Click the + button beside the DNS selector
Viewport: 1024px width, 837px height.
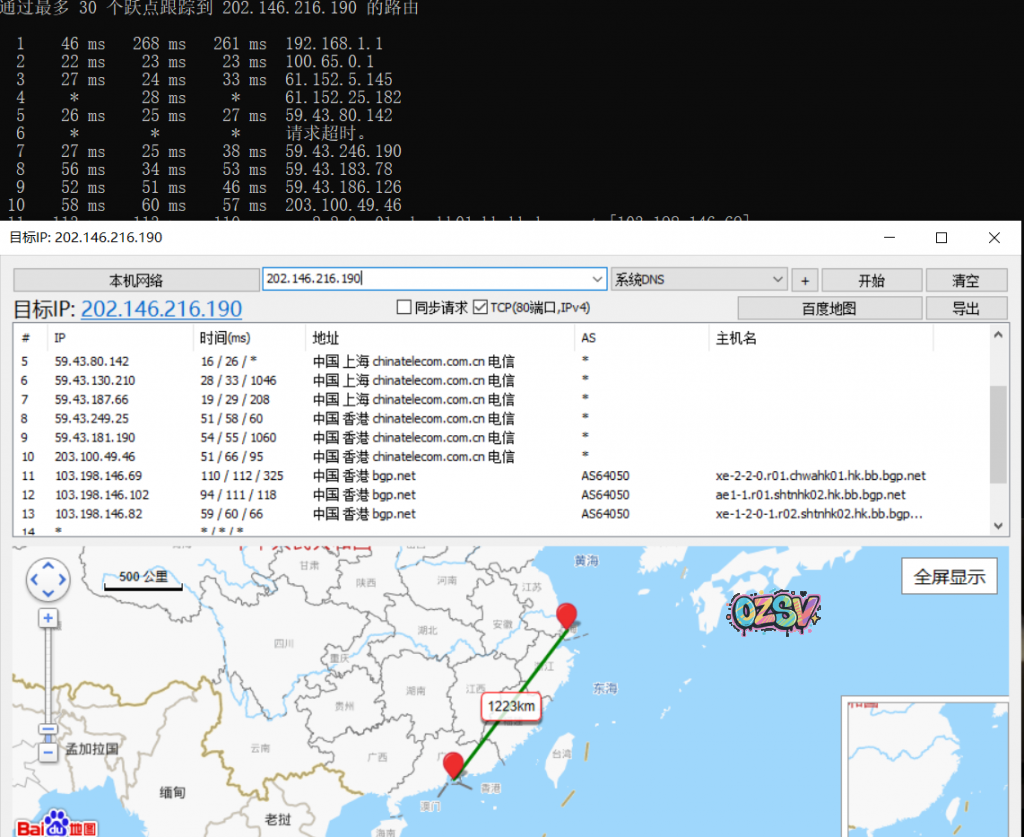coord(805,280)
